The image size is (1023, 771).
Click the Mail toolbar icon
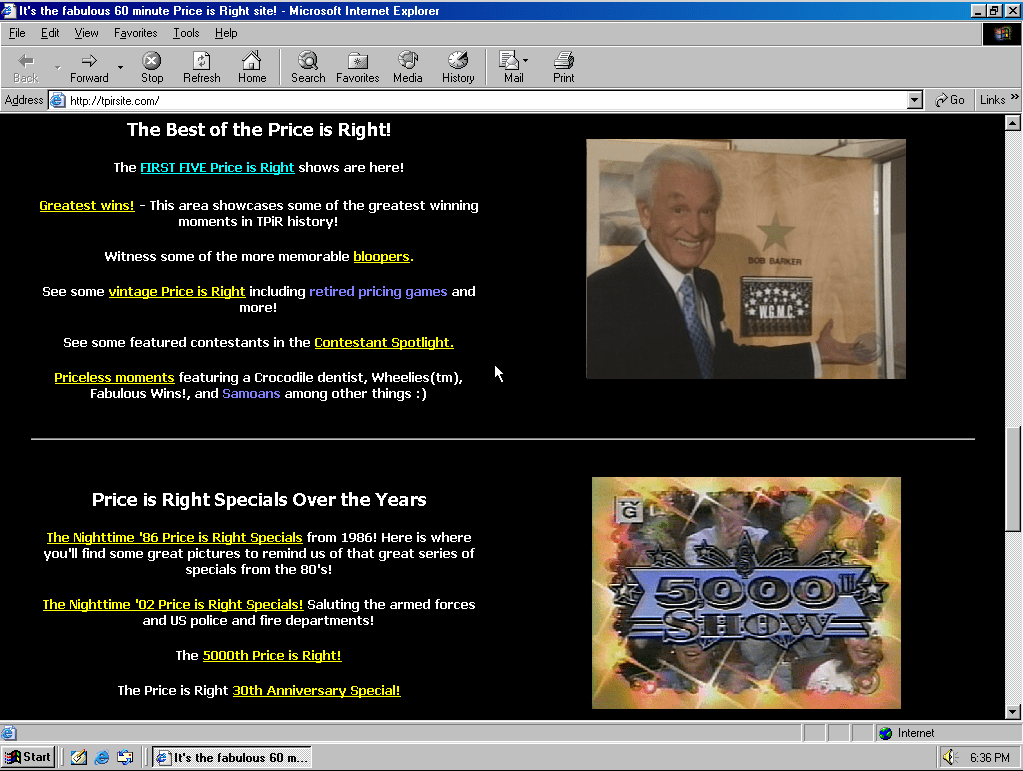[508, 67]
